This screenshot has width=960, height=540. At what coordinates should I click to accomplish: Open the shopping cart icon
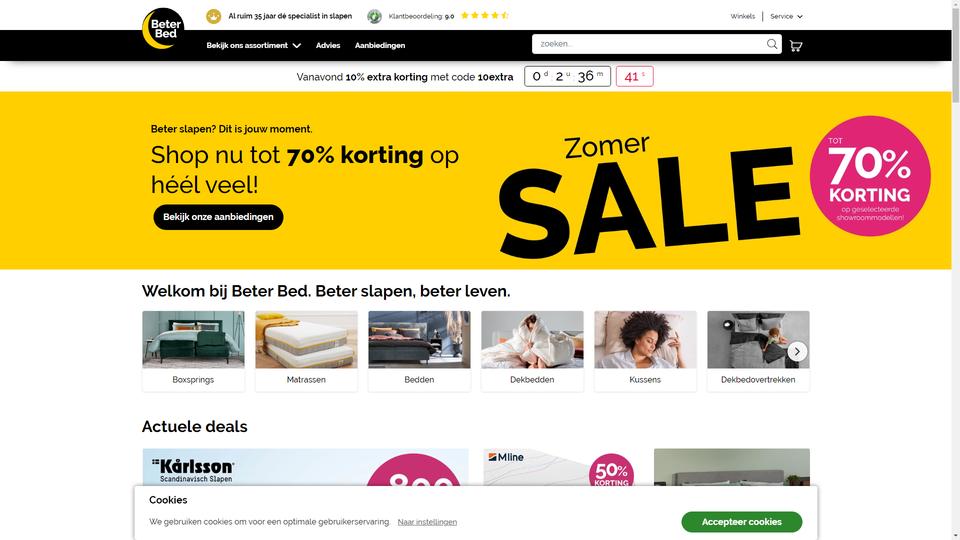[795, 45]
